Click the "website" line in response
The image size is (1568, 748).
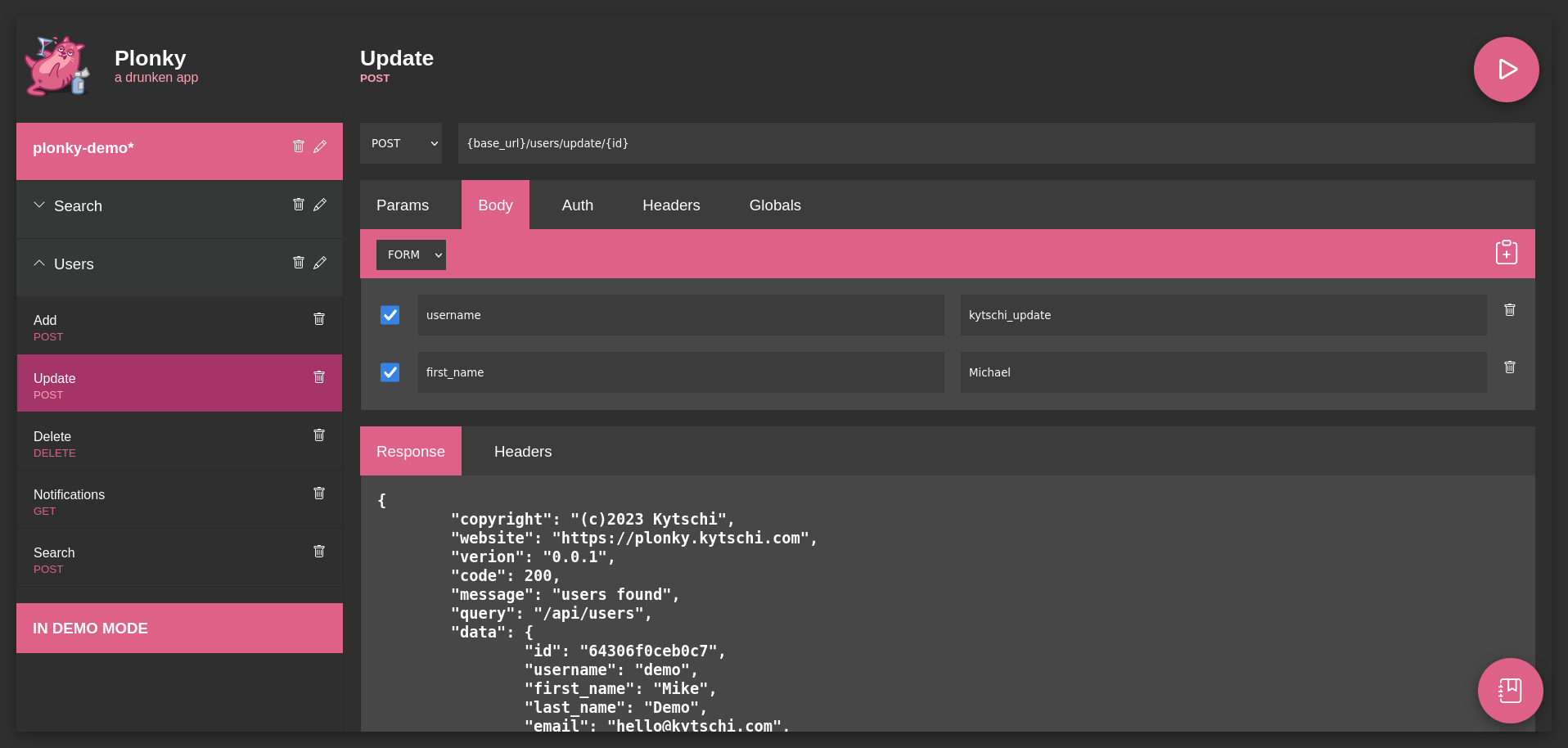pos(634,538)
